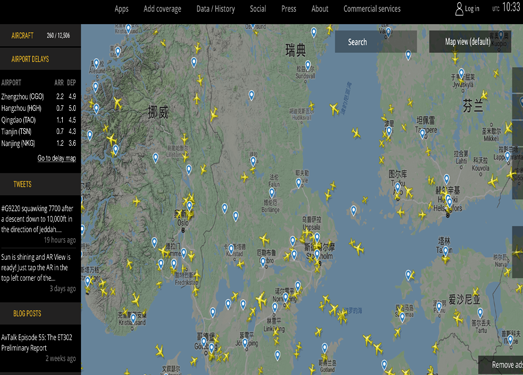Expand the AIRCRAFT panel header
This screenshot has height=375, width=523.
click(x=40, y=35)
